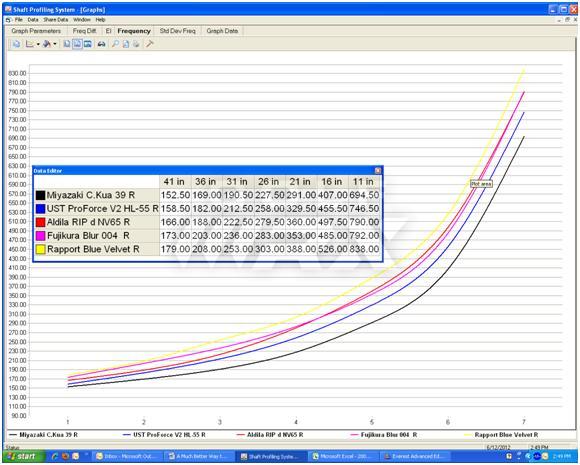Click the red Aldila RIP color swatch
The image size is (580, 465).
pyautogui.click(x=40, y=222)
